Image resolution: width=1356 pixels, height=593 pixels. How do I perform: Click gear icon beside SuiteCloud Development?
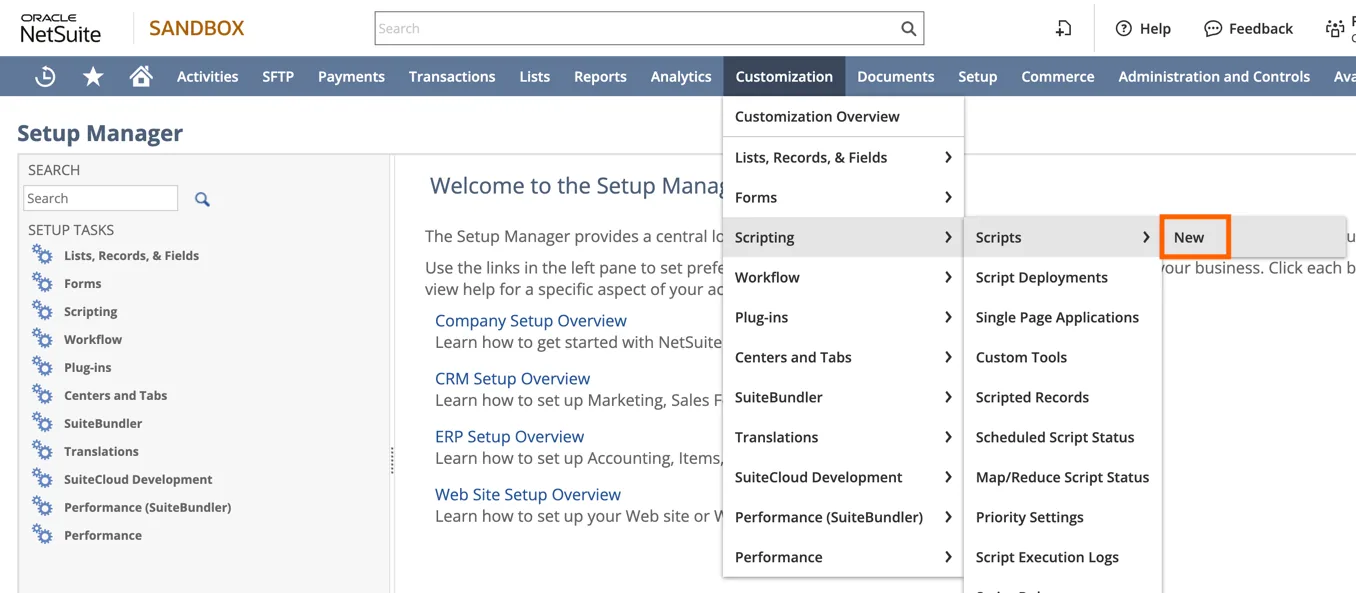42,479
